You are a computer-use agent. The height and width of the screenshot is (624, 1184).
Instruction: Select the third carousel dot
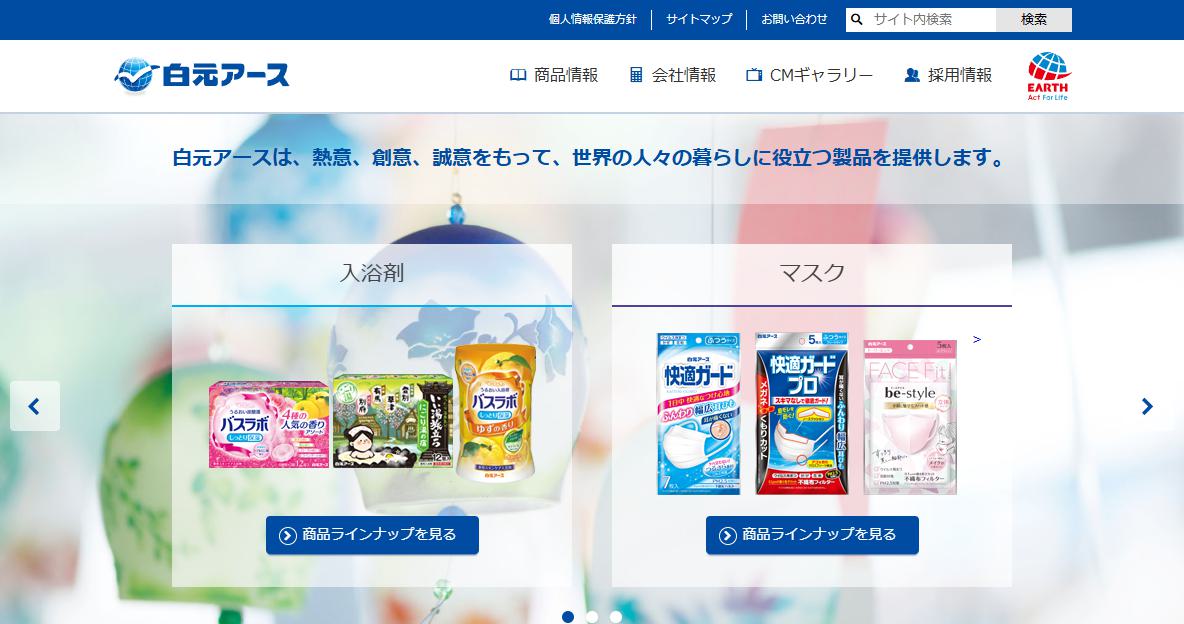(x=616, y=617)
